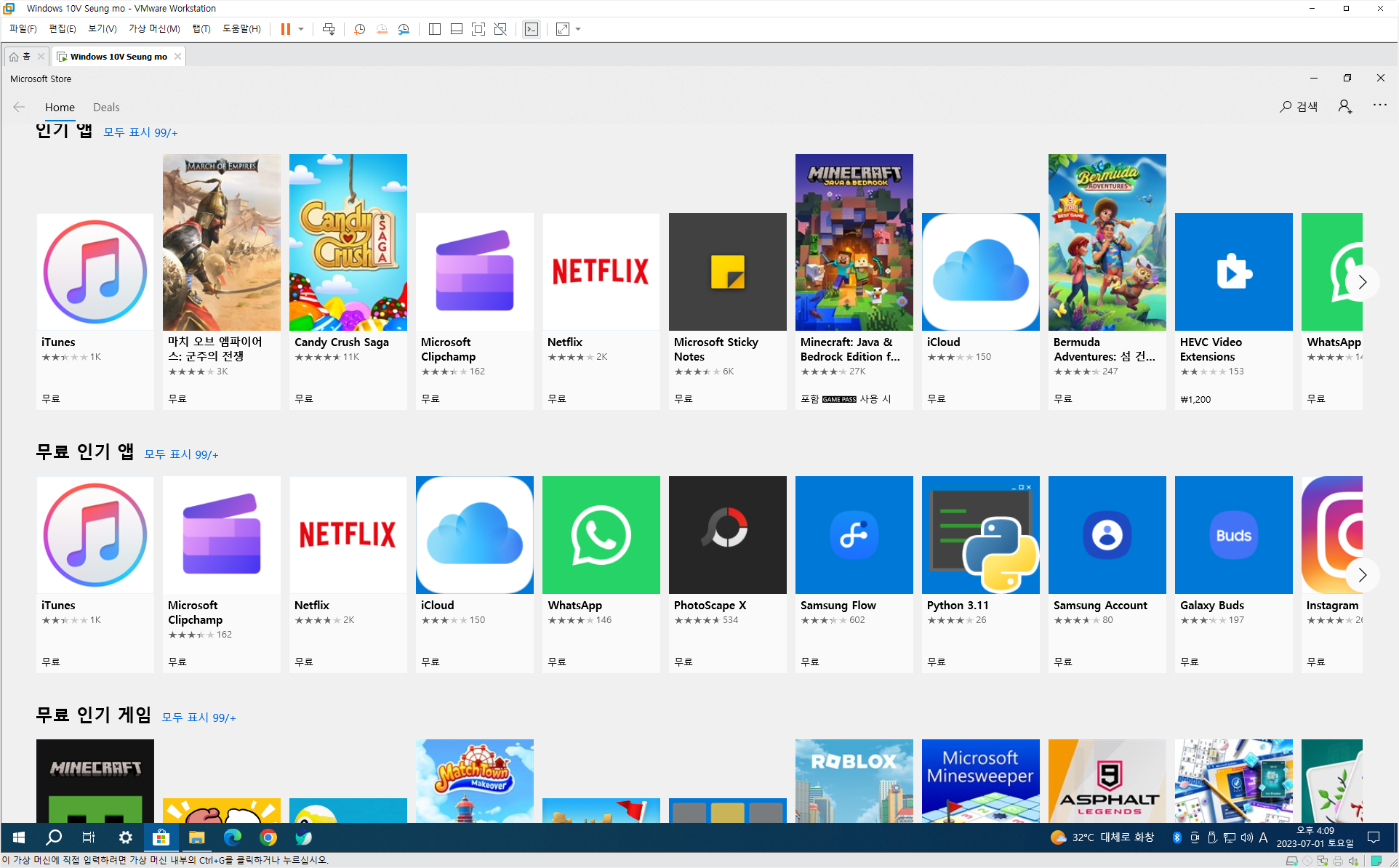
Task: Enter VMware full screen mode icon
Action: click(x=478, y=29)
